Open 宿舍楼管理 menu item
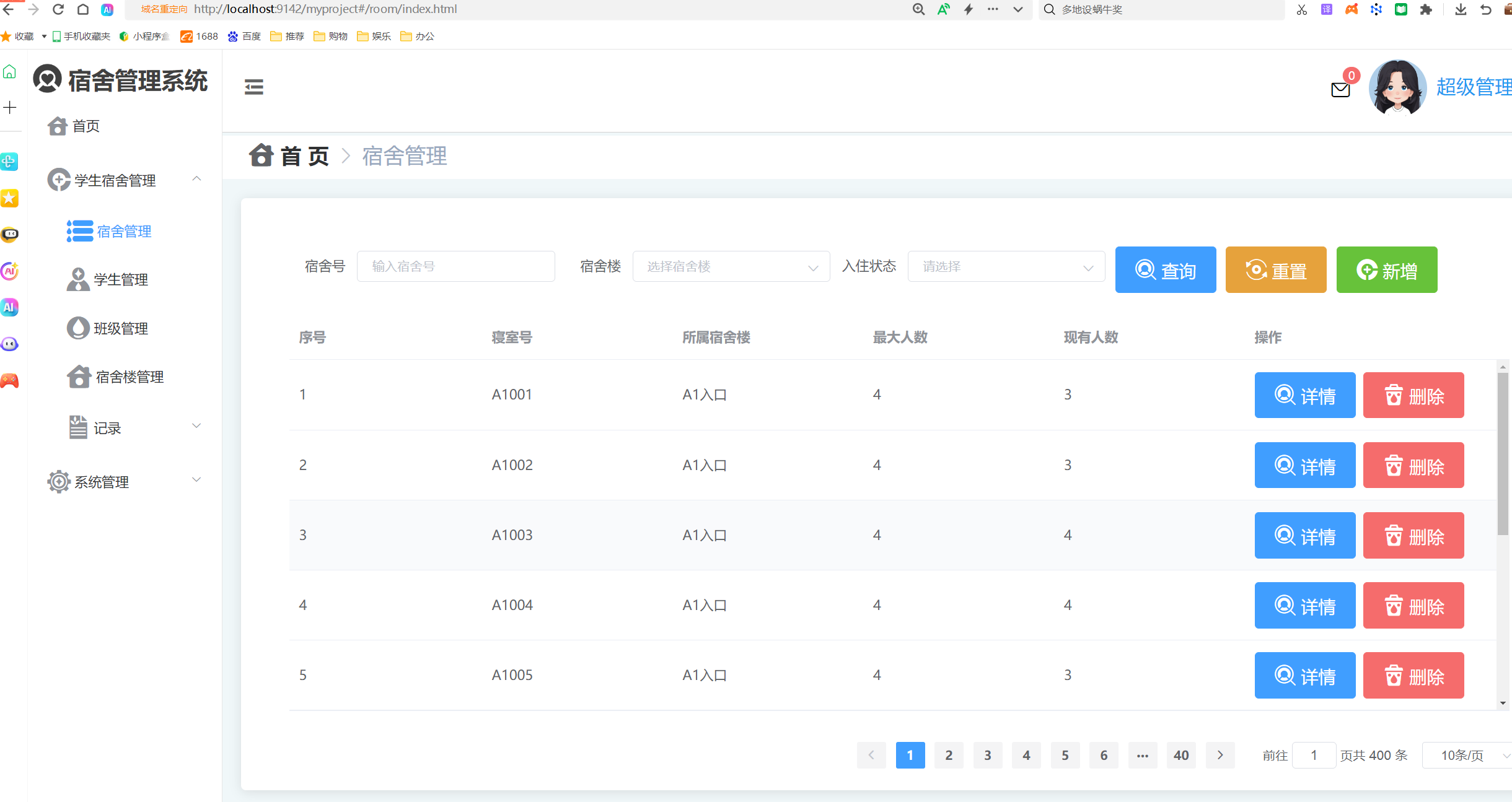The width and height of the screenshot is (1512, 802). [124, 377]
